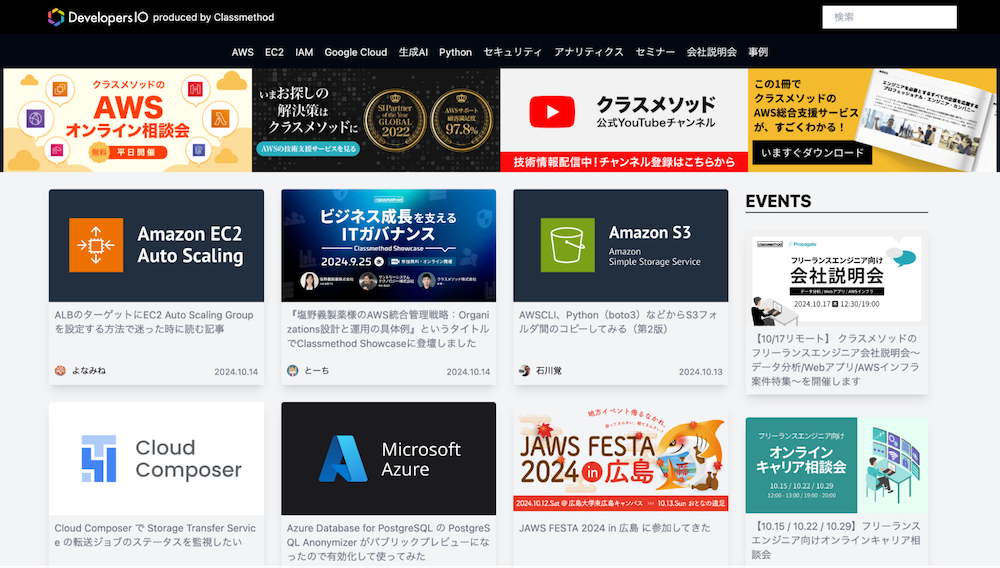Open JAWS FESTA 2024 に参加してきた title
The image size is (1000, 568).
pyautogui.click(x=614, y=528)
